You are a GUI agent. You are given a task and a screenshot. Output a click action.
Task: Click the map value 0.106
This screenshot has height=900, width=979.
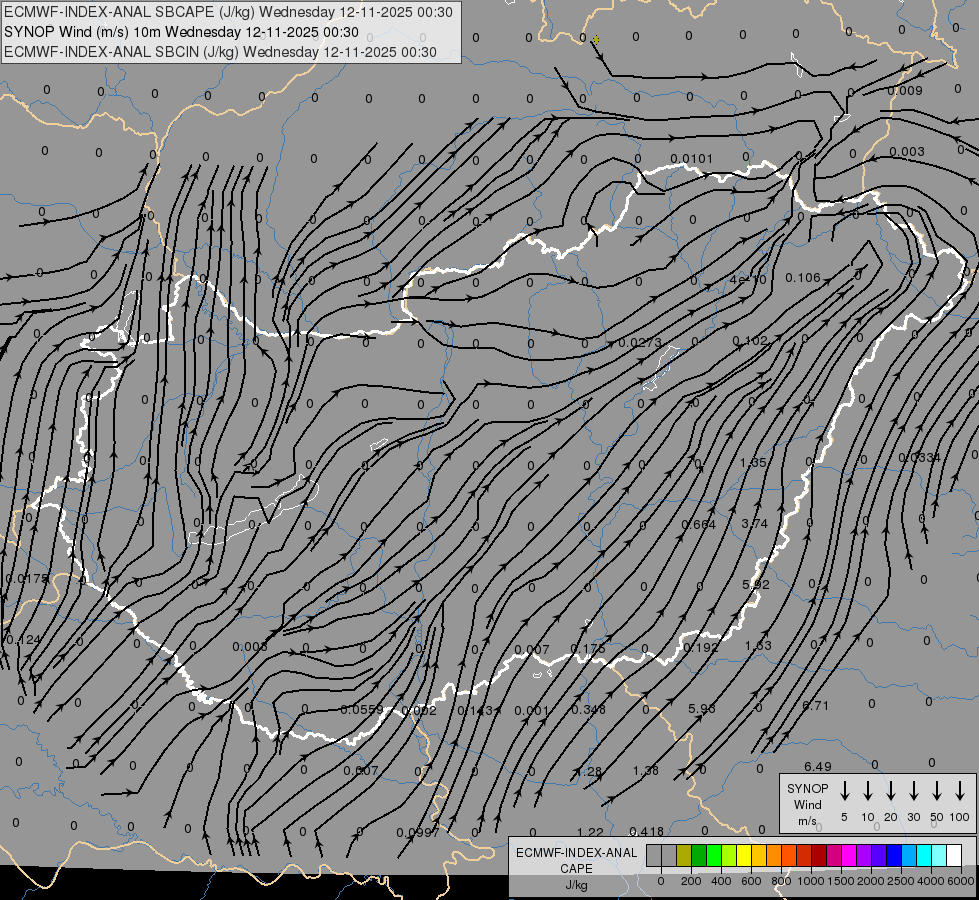(x=802, y=277)
